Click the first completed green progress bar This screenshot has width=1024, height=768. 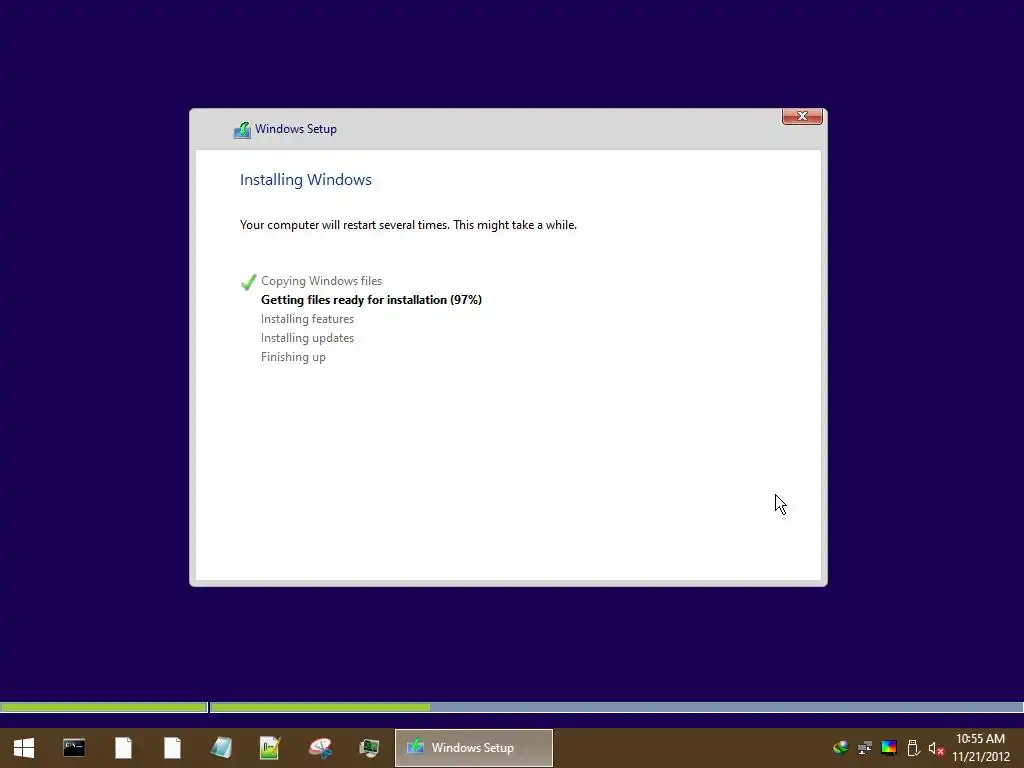pyautogui.click(x=104, y=707)
